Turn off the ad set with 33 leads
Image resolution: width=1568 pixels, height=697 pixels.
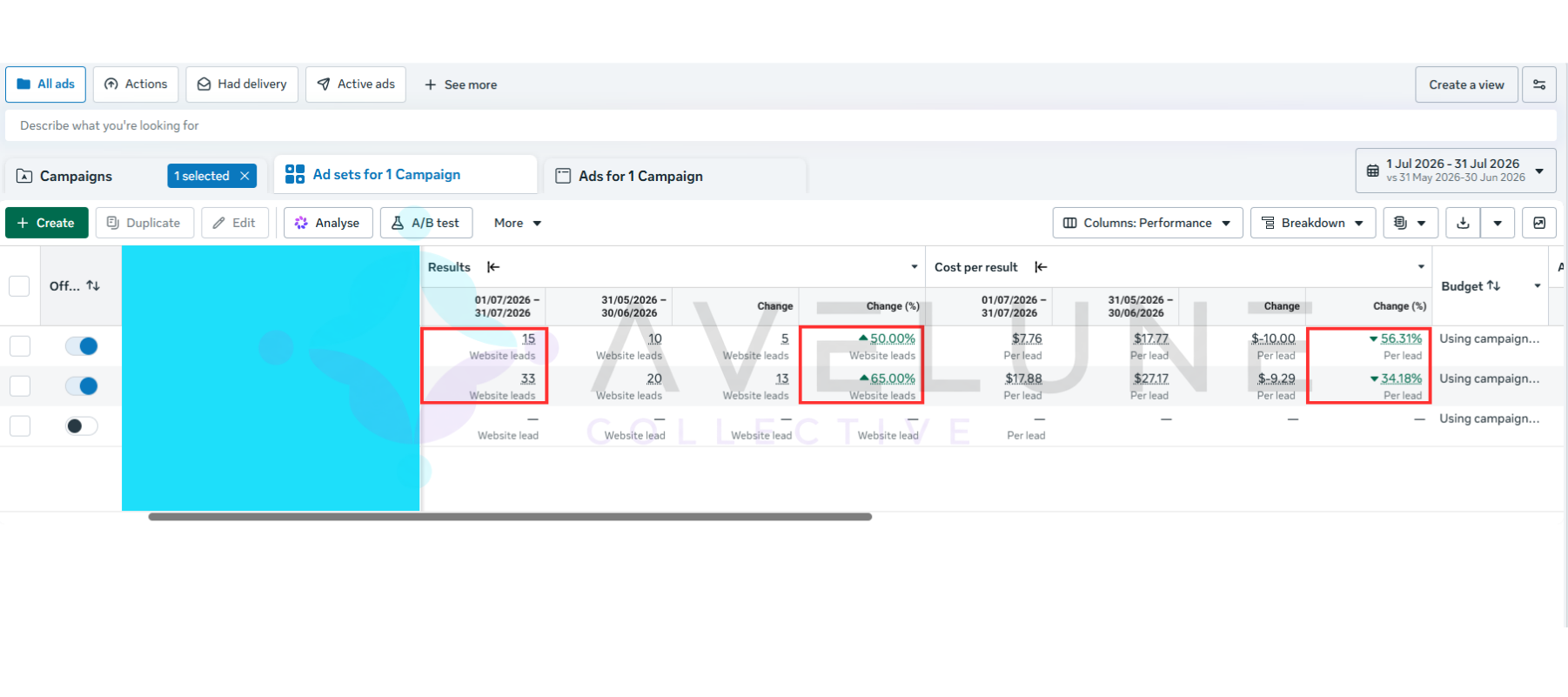point(82,385)
